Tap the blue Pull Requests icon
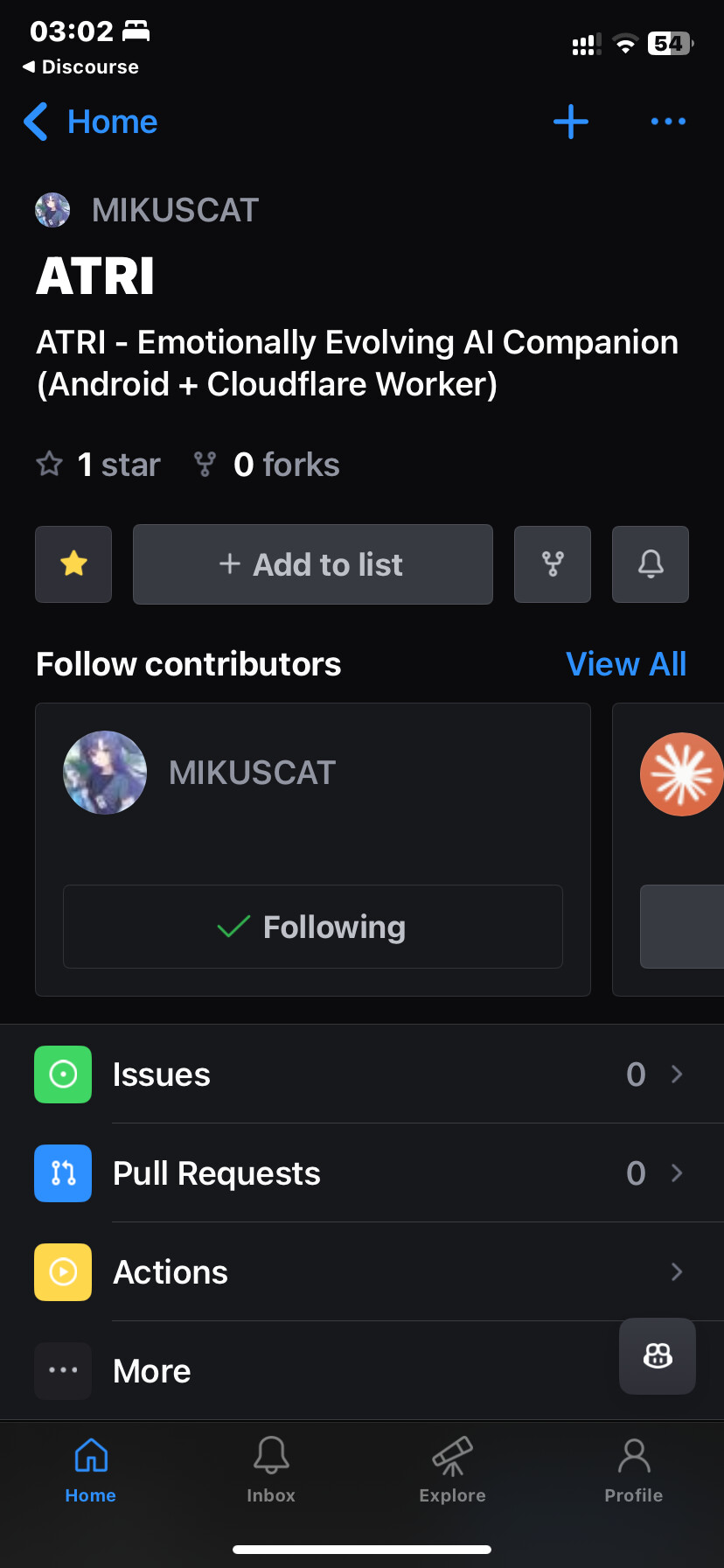The height and width of the screenshot is (1568, 724). point(63,1173)
